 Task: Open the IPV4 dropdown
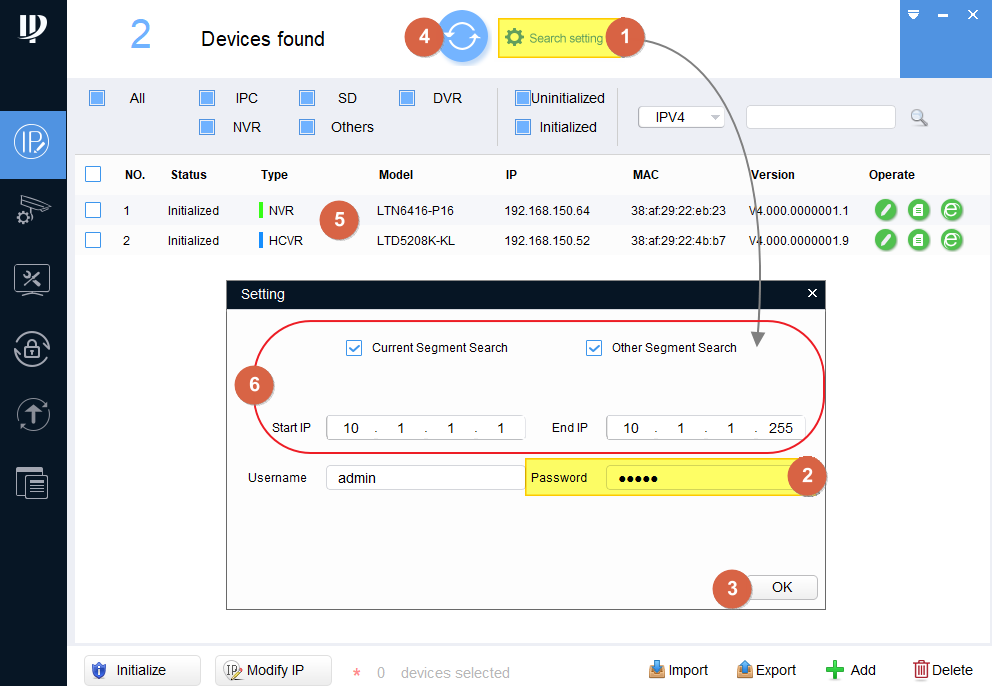[681, 117]
